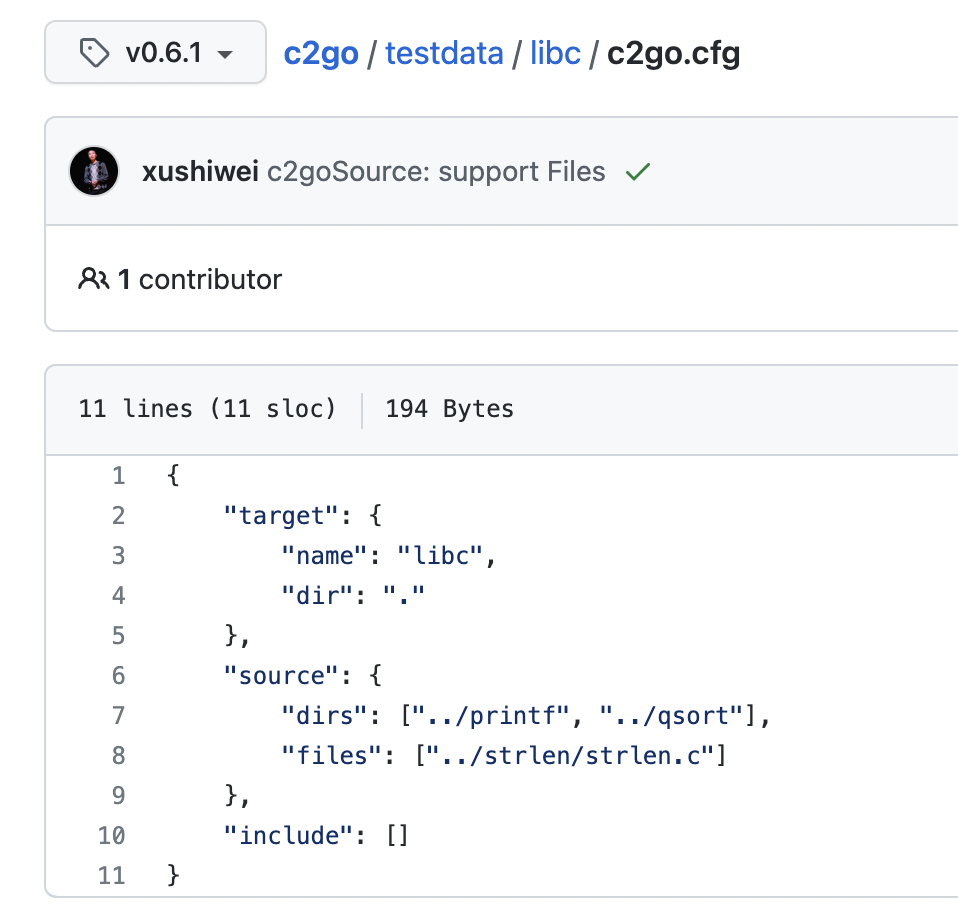Click the "../strlen/strlen.c" string in code
The height and width of the screenshot is (916, 958).
pyautogui.click(x=571, y=756)
